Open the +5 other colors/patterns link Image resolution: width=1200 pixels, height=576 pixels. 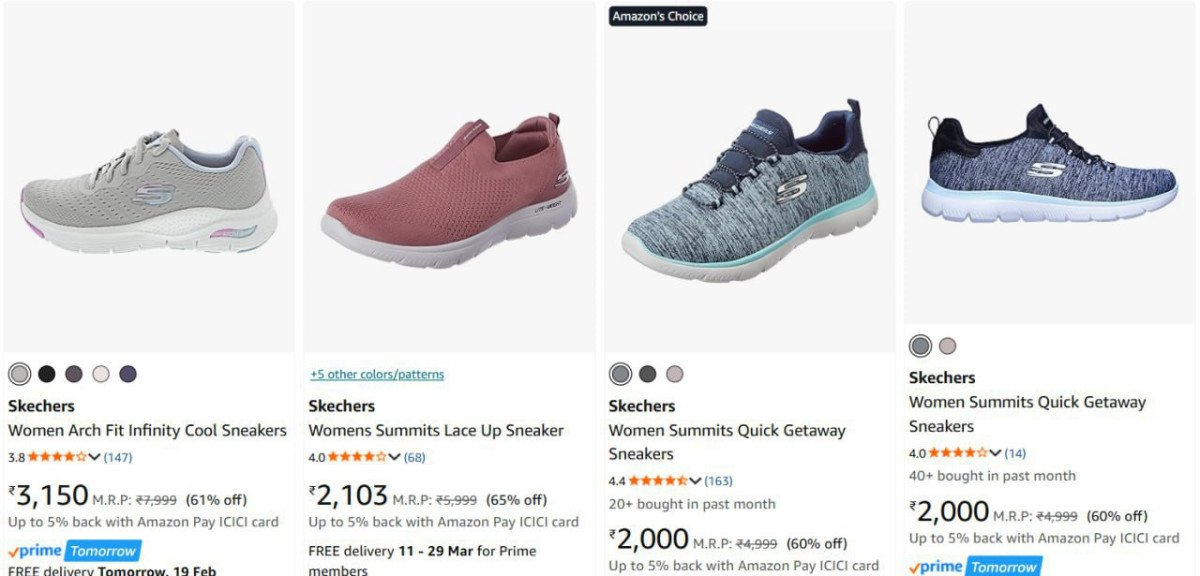376,374
